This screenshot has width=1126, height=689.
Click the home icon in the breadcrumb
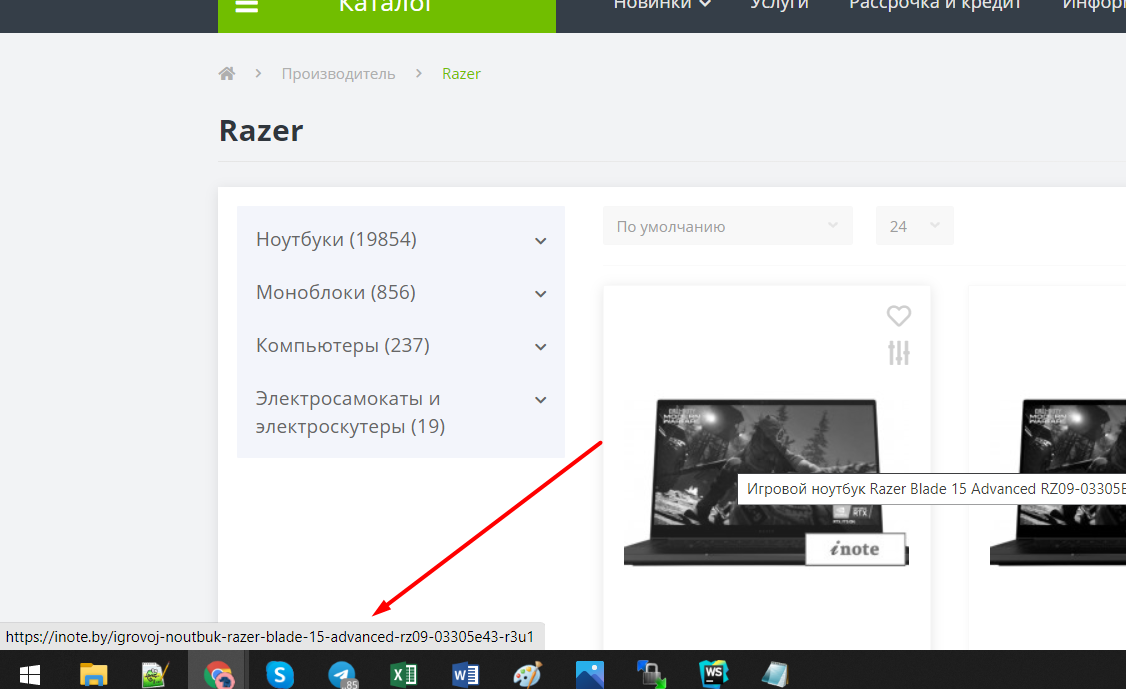227,74
